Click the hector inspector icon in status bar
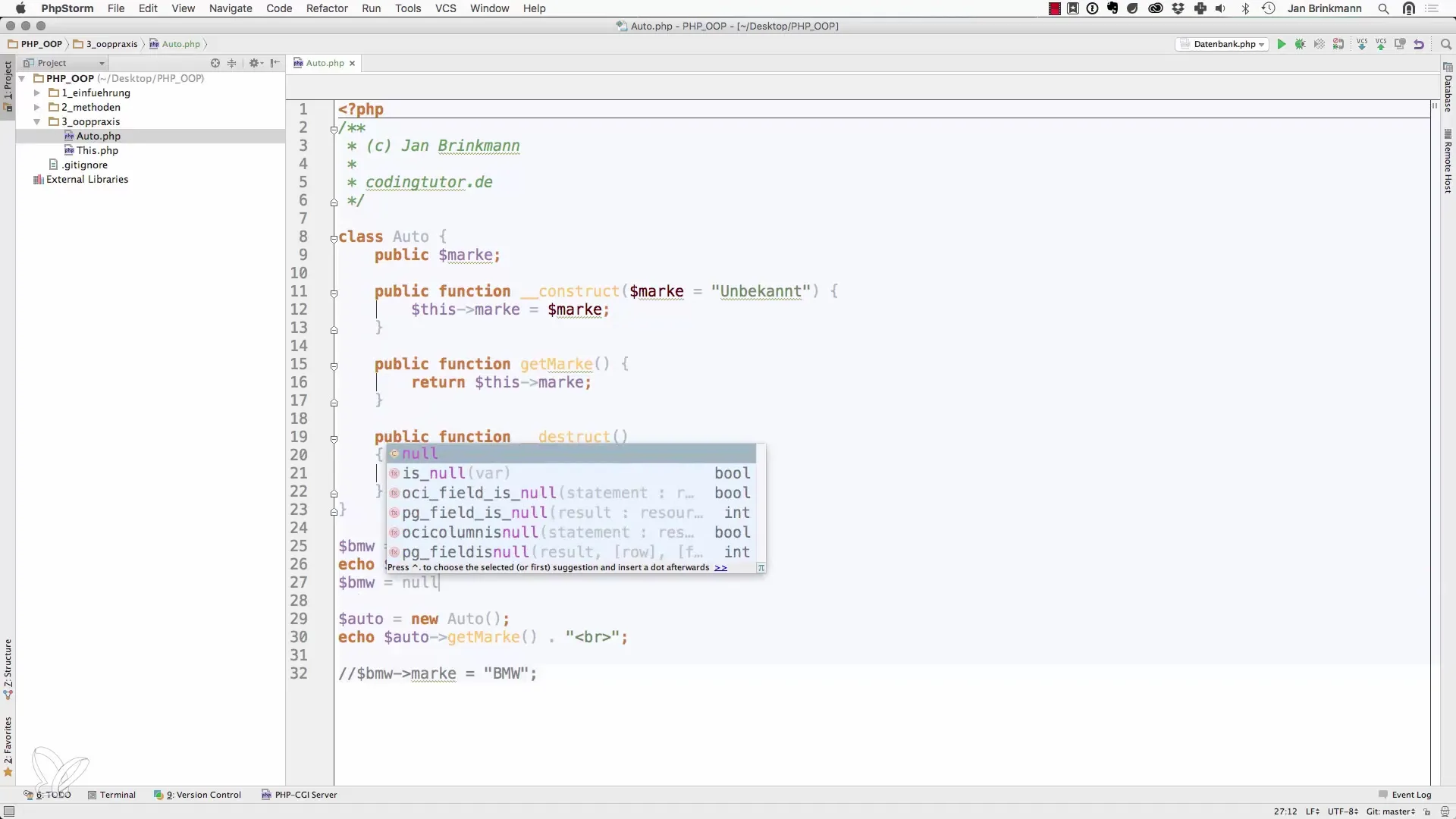Viewport: 1456px width, 819px height. (x=1445, y=811)
